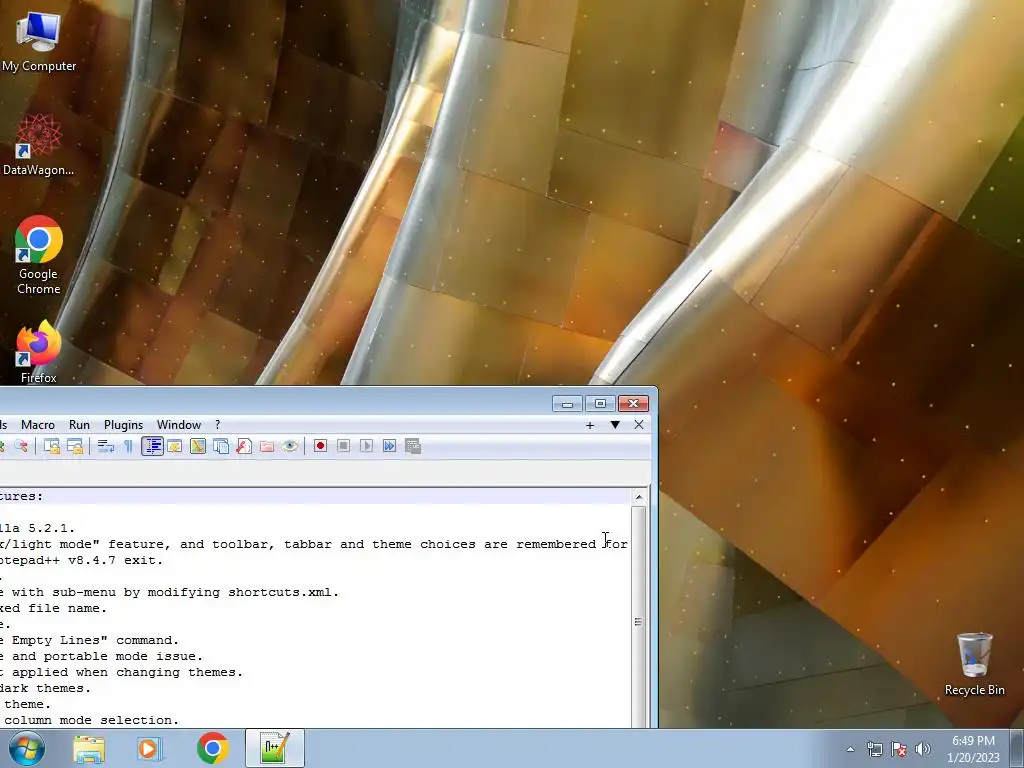Minimize the Notepad++ window
This screenshot has width=1024, height=768.
[x=567, y=404]
